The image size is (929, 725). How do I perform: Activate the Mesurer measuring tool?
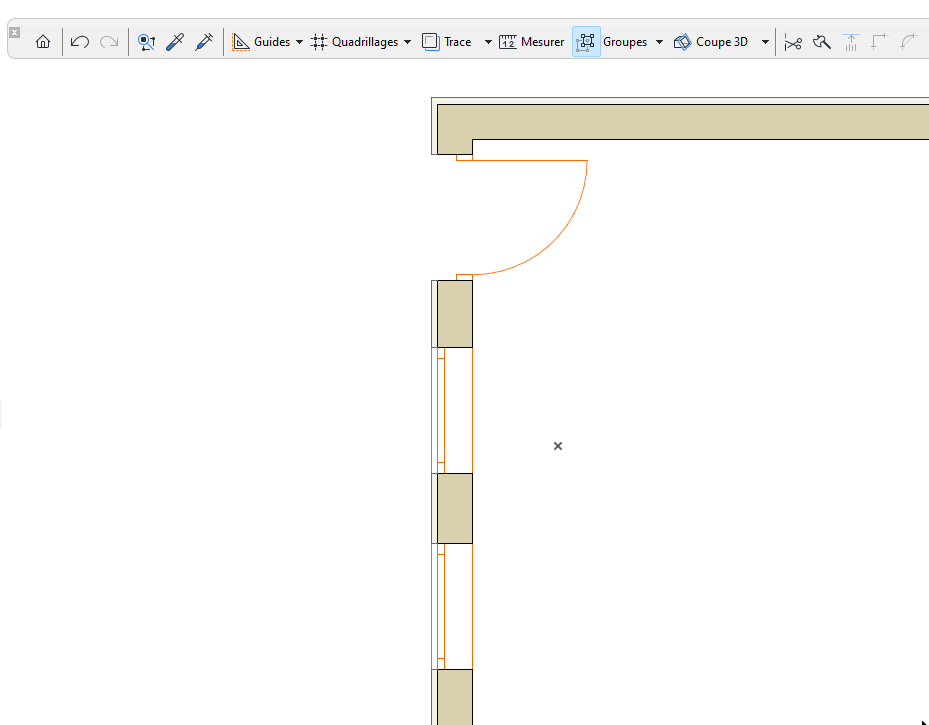(531, 42)
